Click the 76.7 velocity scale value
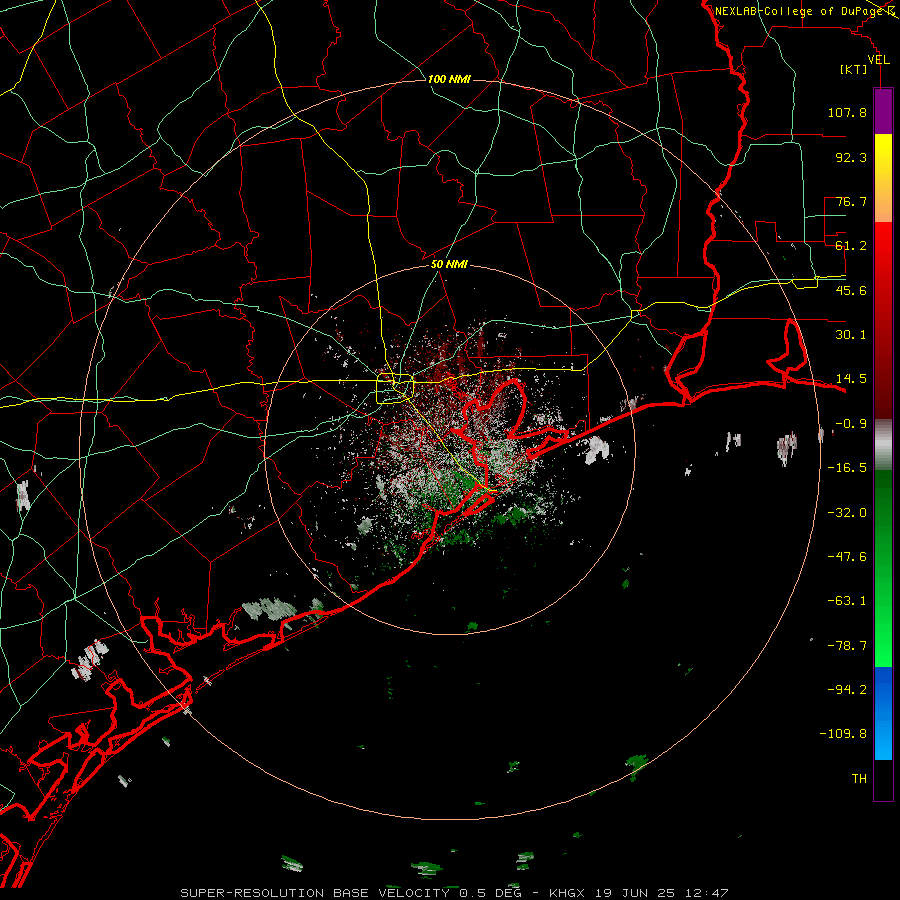 click(x=851, y=201)
